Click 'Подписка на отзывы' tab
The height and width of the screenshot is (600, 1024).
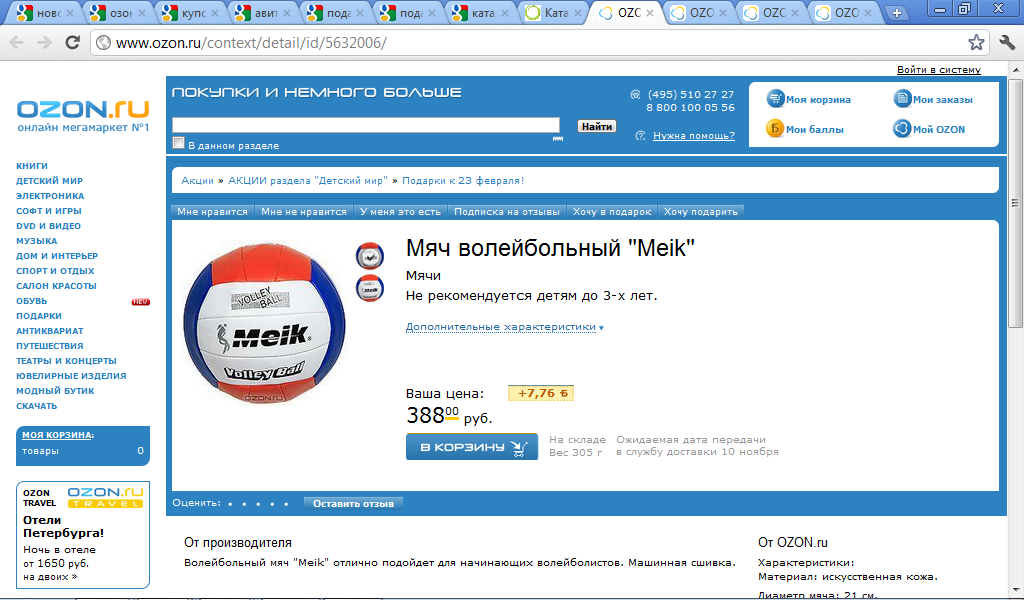point(507,212)
